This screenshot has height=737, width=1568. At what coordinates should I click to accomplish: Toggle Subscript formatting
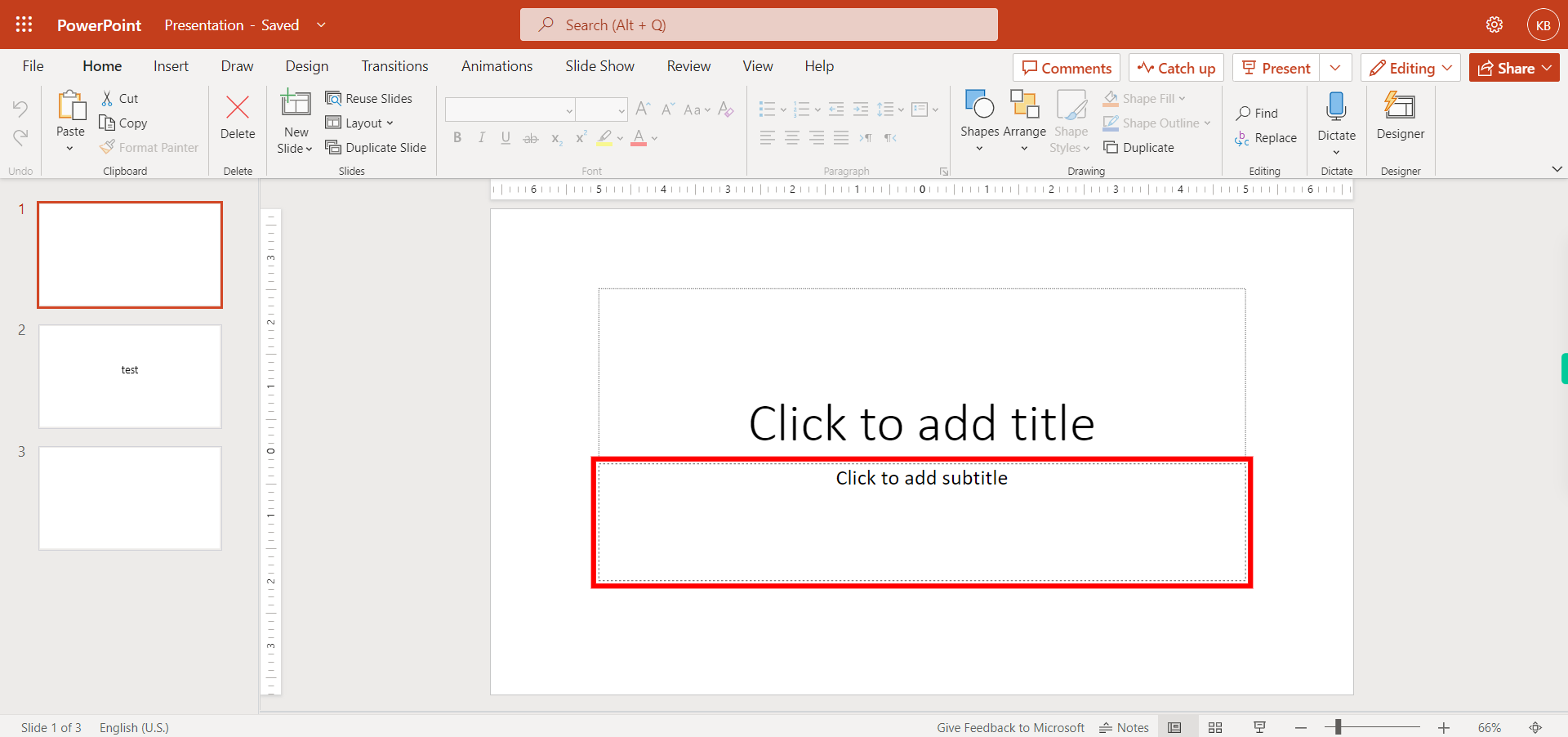556,138
